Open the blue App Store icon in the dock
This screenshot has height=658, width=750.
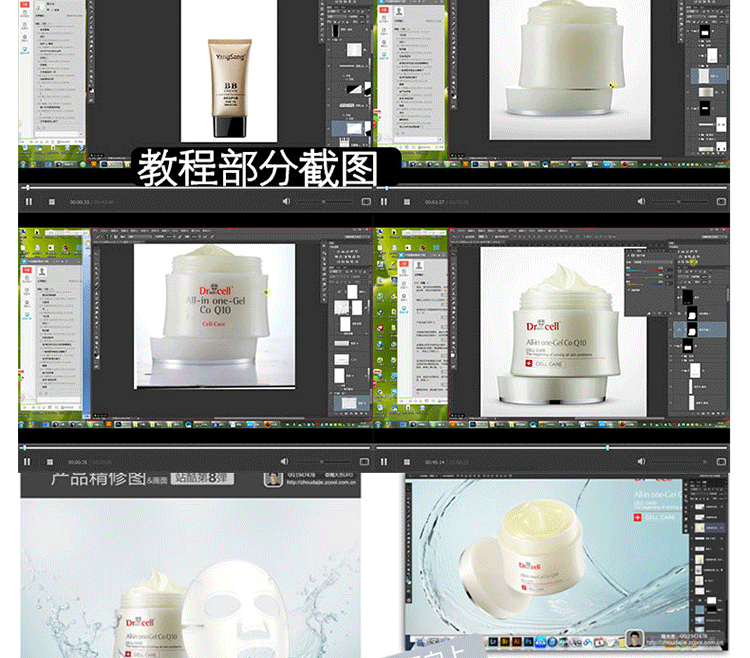click(552, 642)
